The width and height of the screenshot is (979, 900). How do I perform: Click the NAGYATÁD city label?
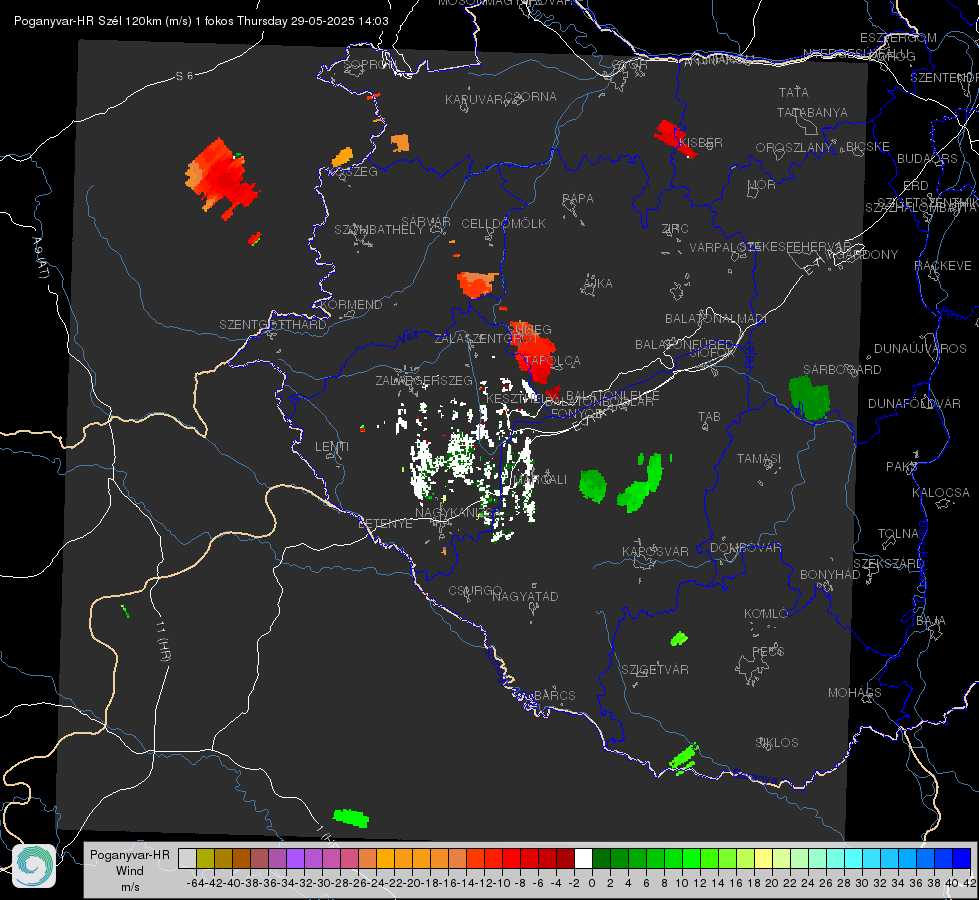pos(525,596)
